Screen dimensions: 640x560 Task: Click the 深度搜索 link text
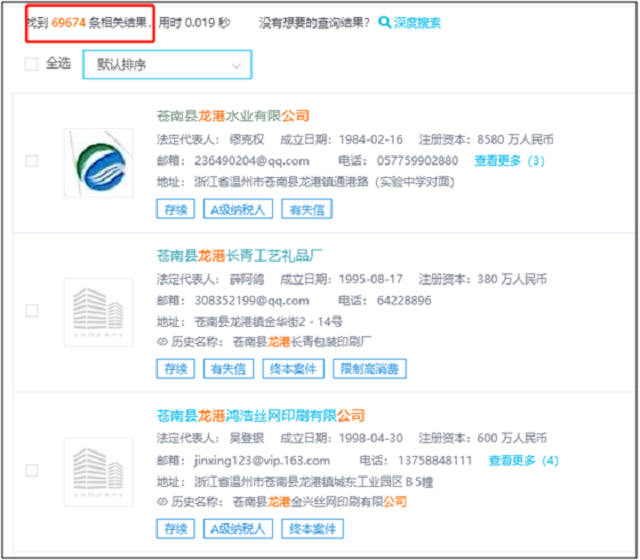[417, 23]
